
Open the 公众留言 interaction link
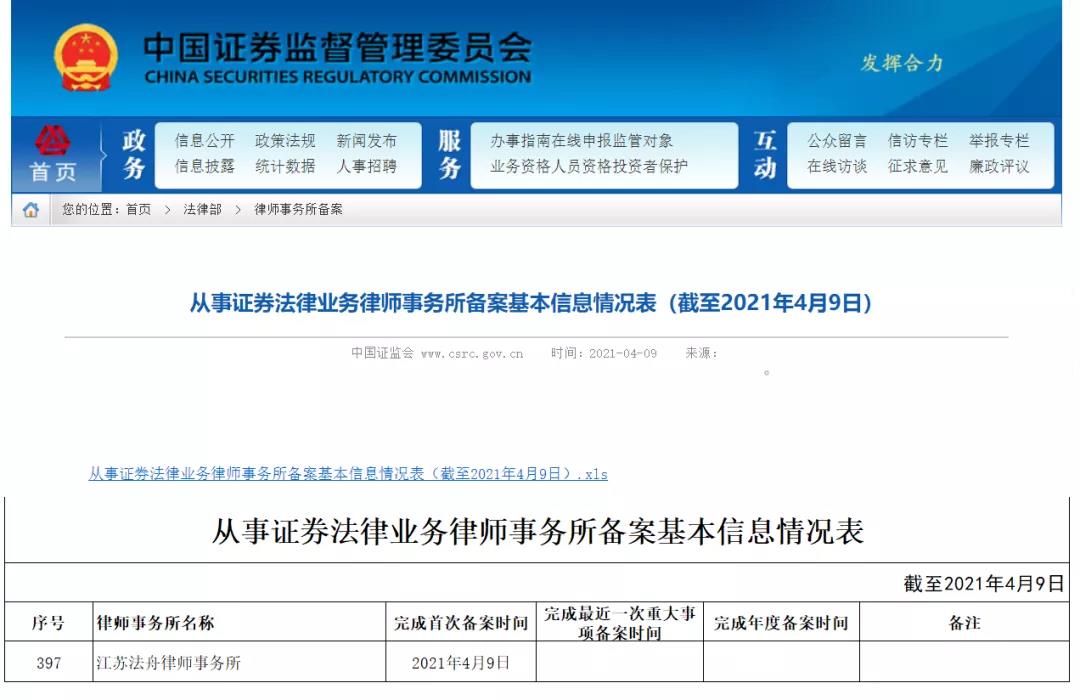(x=837, y=141)
